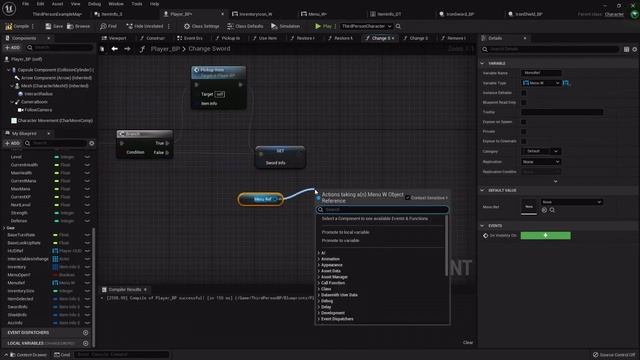
Task: Toggle visibility eye for Level variable
Action: tap(87, 157)
